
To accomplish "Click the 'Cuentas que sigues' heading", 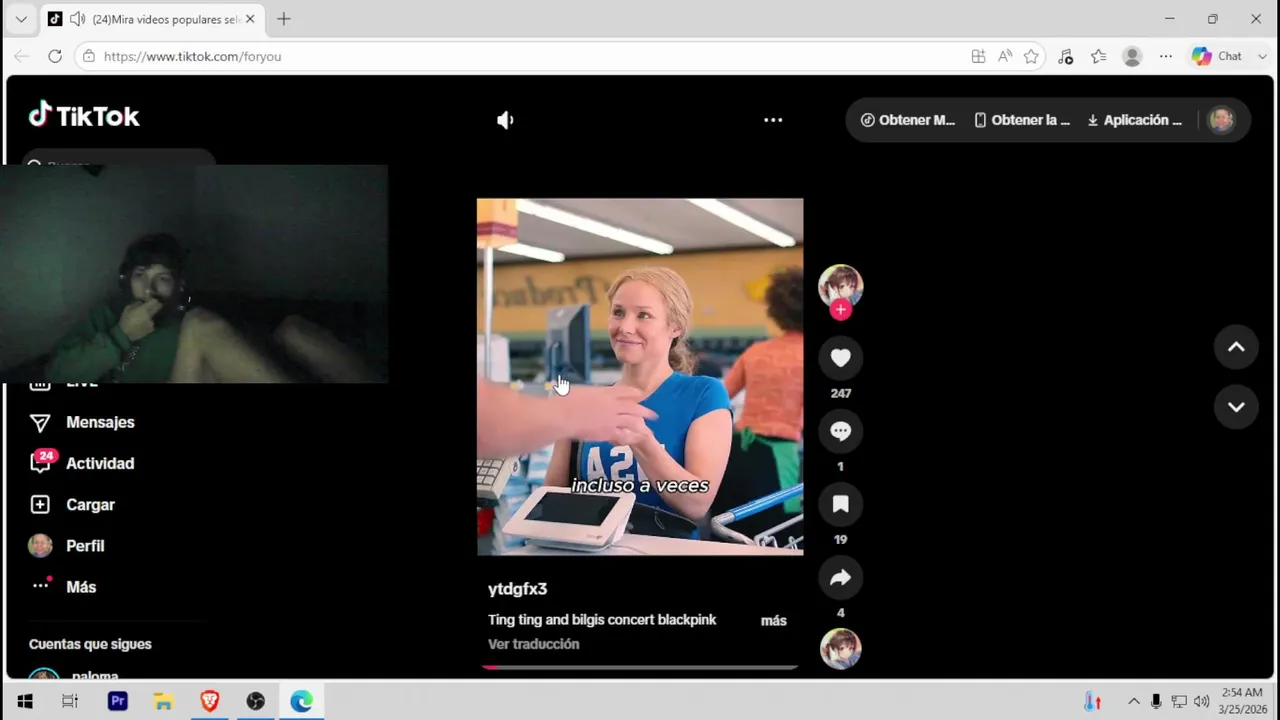I will click(x=90, y=644).
